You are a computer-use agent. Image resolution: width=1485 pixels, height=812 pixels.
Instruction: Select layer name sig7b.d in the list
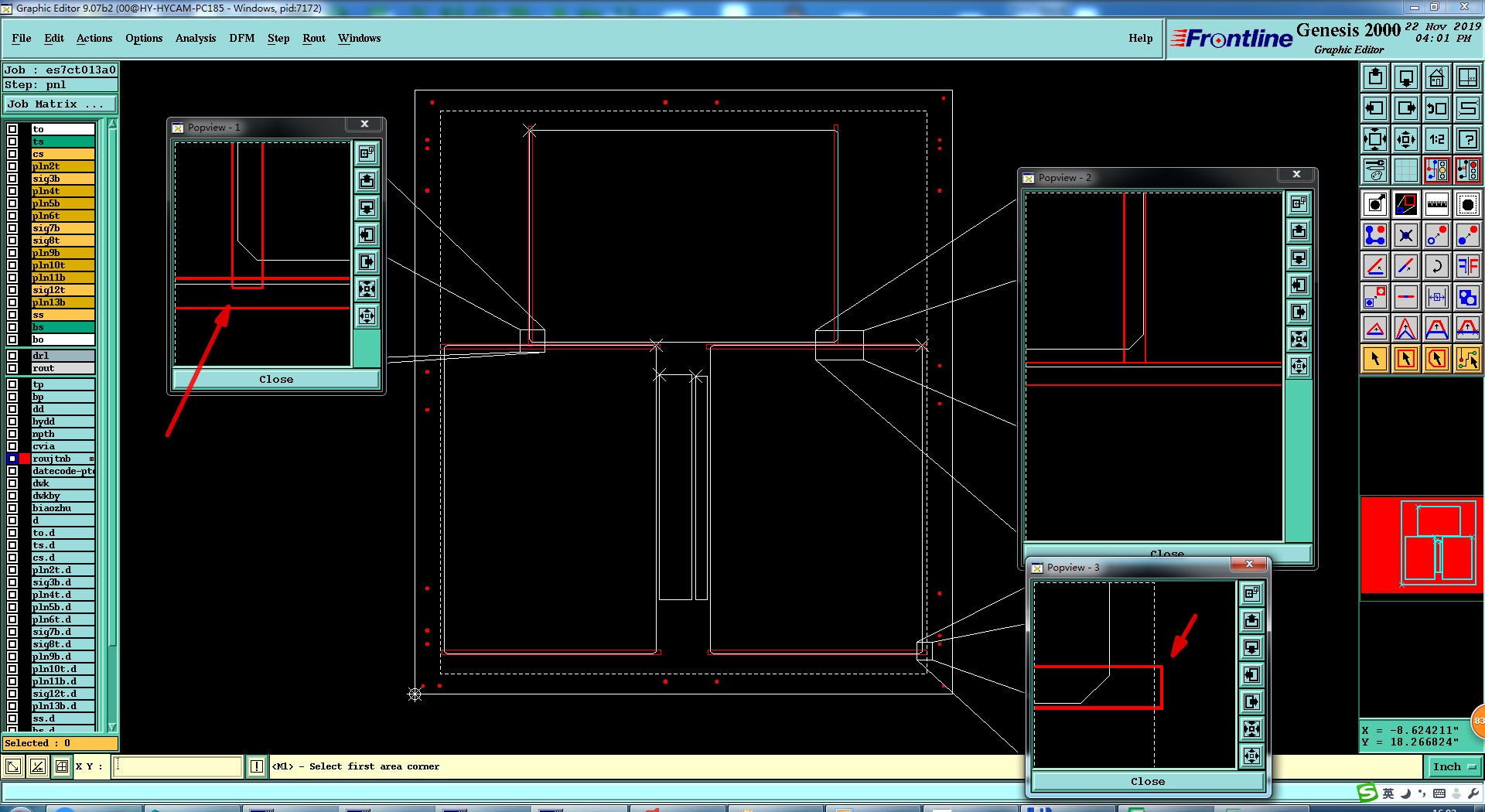click(x=63, y=632)
